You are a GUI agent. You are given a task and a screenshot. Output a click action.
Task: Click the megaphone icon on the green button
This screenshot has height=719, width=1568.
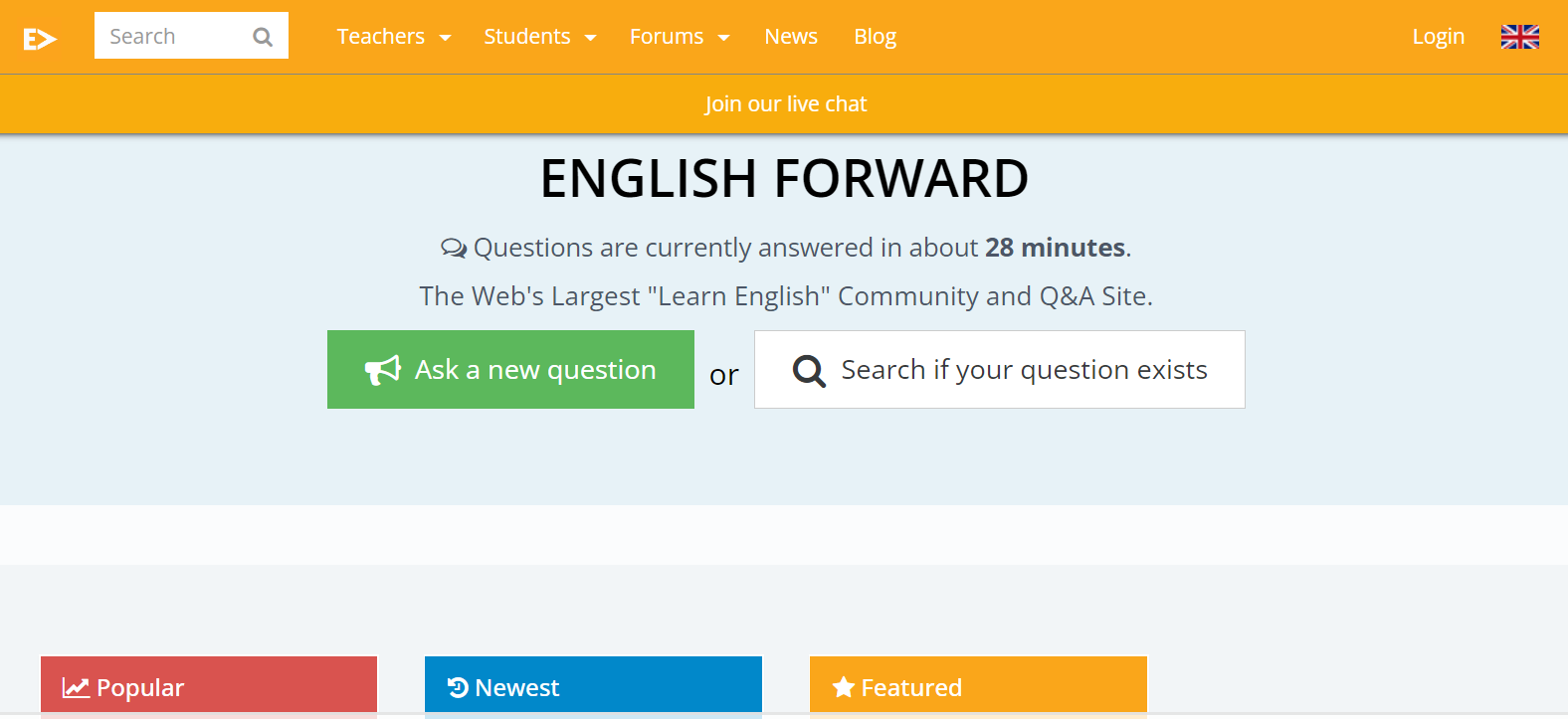(383, 370)
